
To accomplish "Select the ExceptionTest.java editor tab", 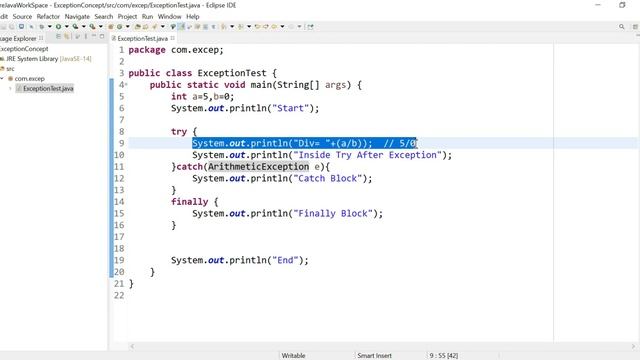I will (x=142, y=38).
